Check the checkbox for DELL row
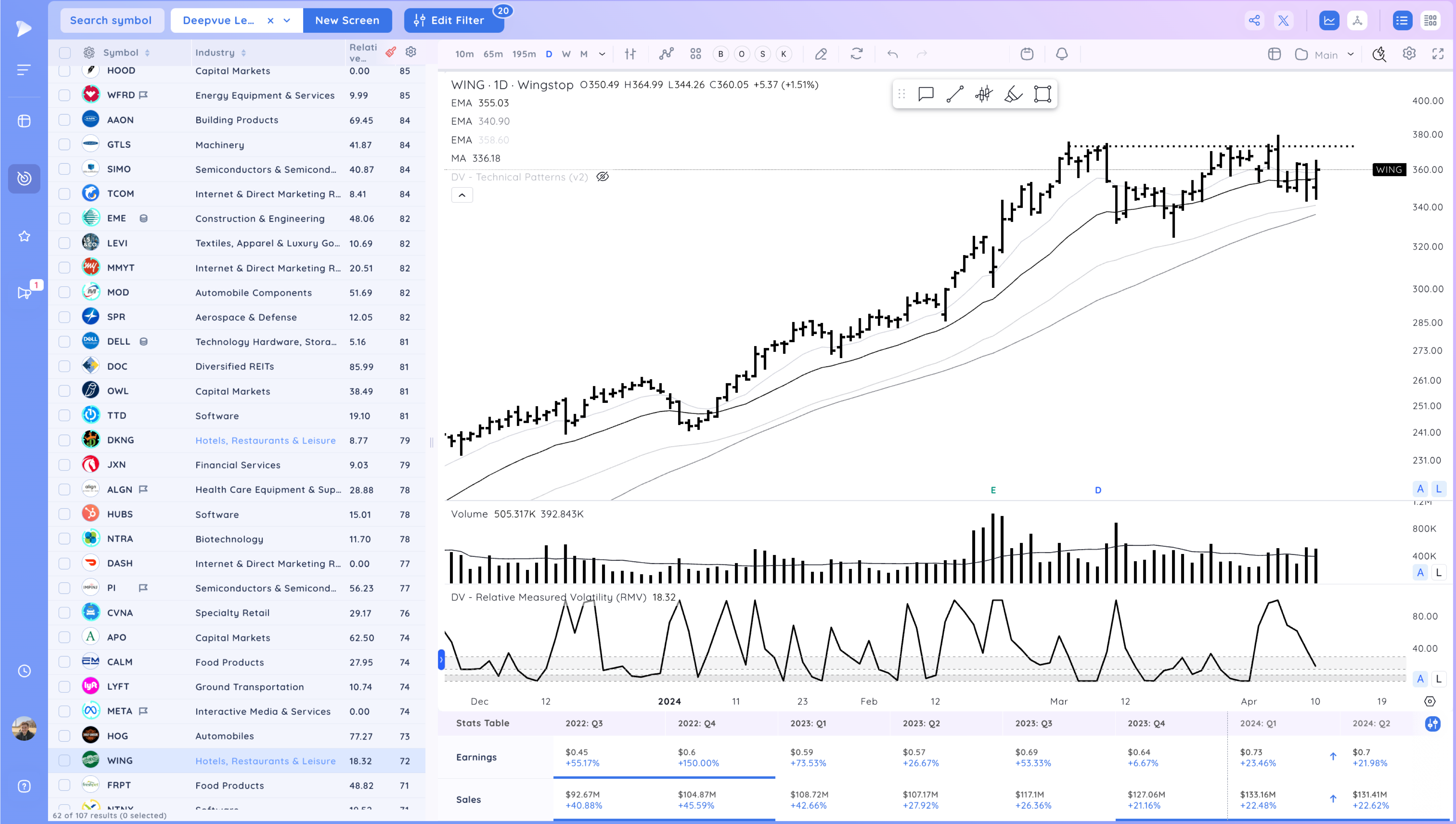 (64, 342)
